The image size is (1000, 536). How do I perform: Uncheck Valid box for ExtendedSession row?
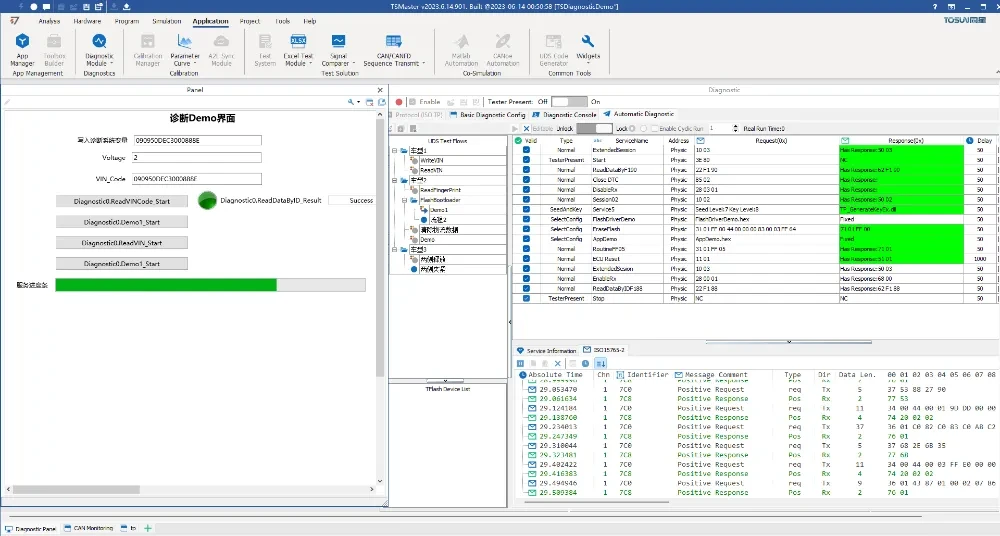tap(526, 150)
